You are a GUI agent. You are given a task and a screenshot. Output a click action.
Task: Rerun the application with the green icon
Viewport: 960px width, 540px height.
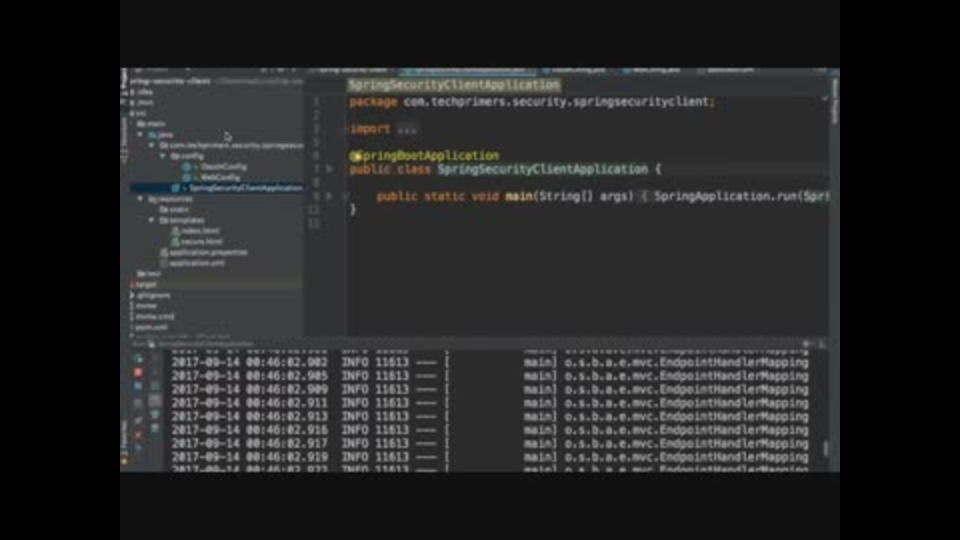138,359
